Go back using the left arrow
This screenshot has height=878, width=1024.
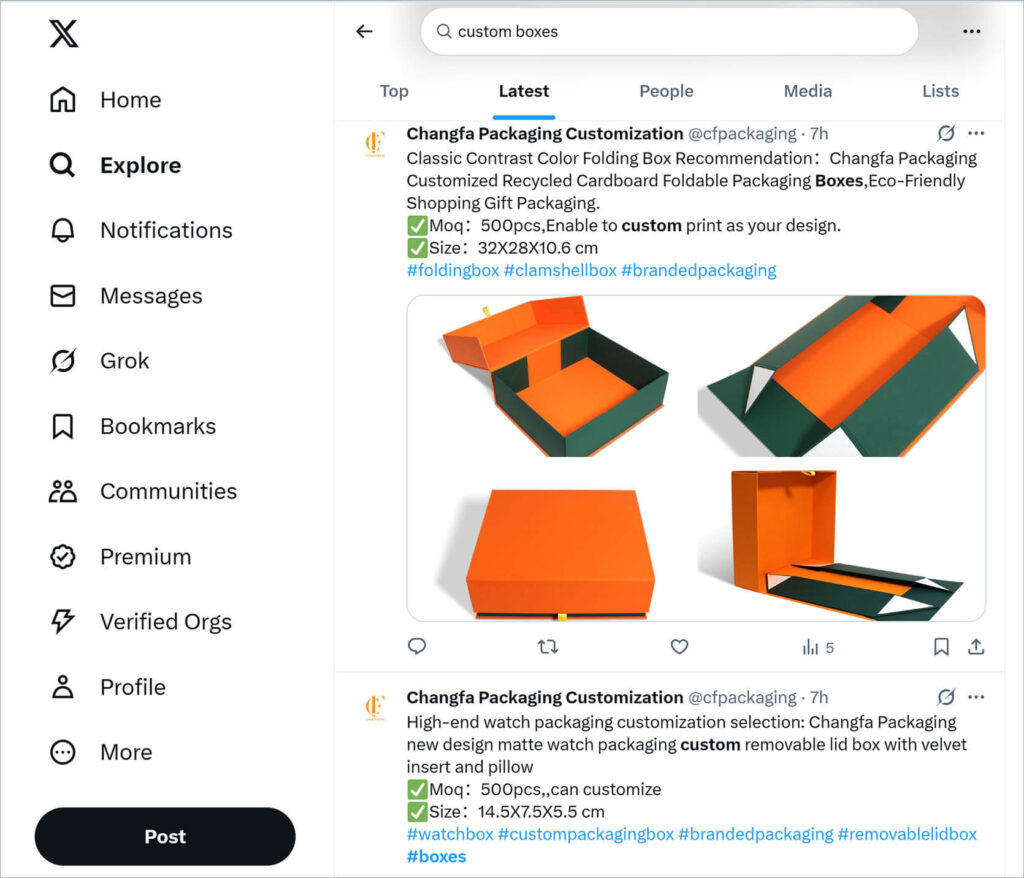364,32
